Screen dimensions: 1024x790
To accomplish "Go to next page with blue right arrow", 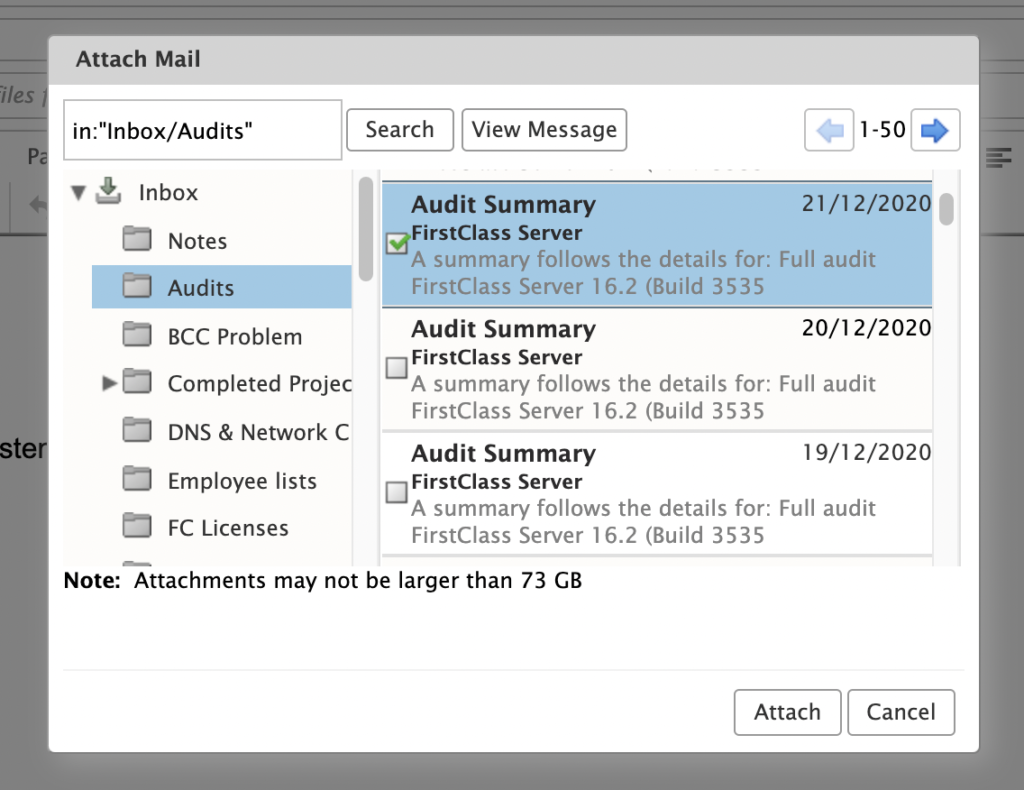I will click(x=935, y=130).
